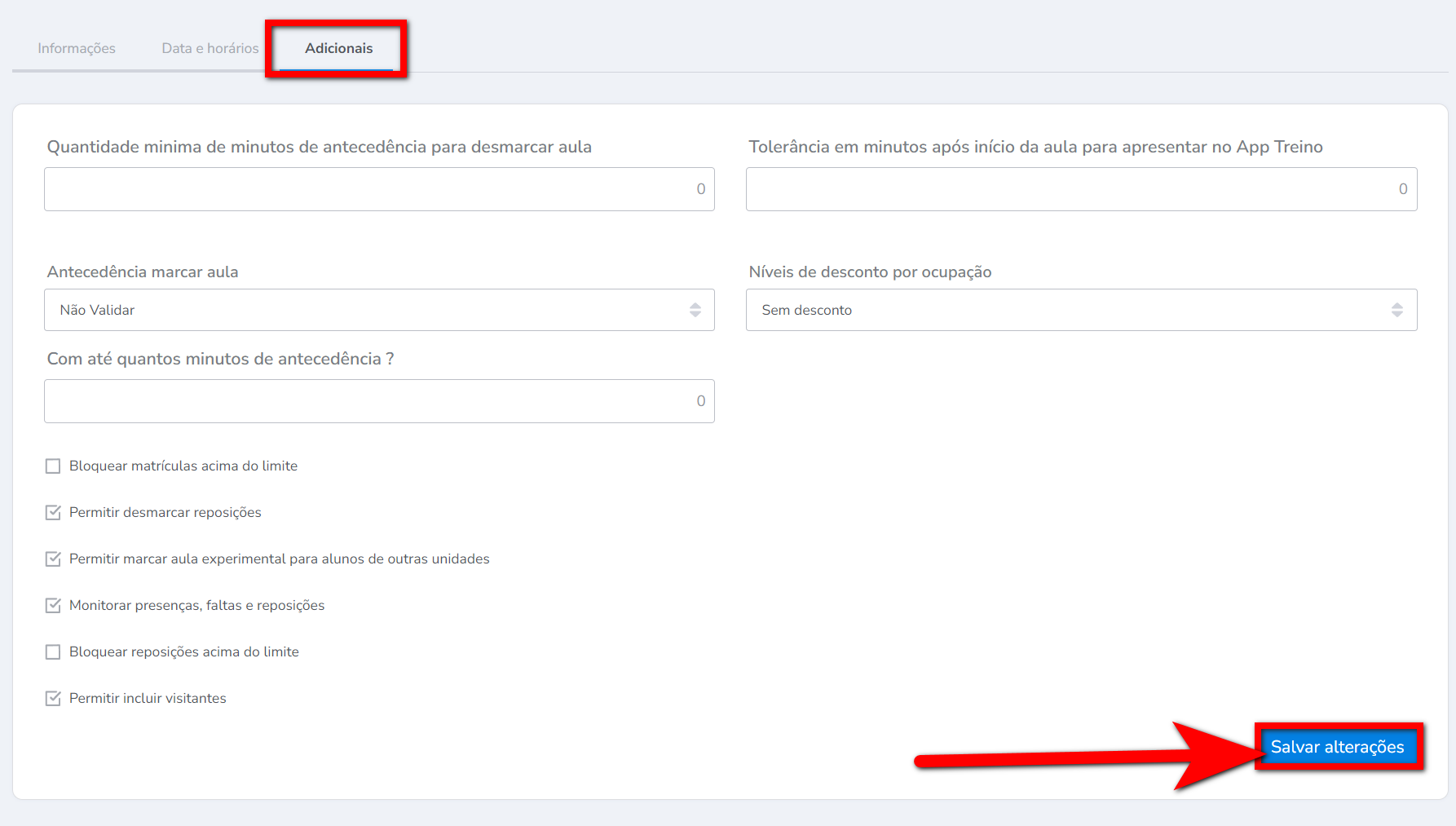1456x826 pixels.
Task: Click the arrows icon in the Não Validar select
Action: [695, 310]
